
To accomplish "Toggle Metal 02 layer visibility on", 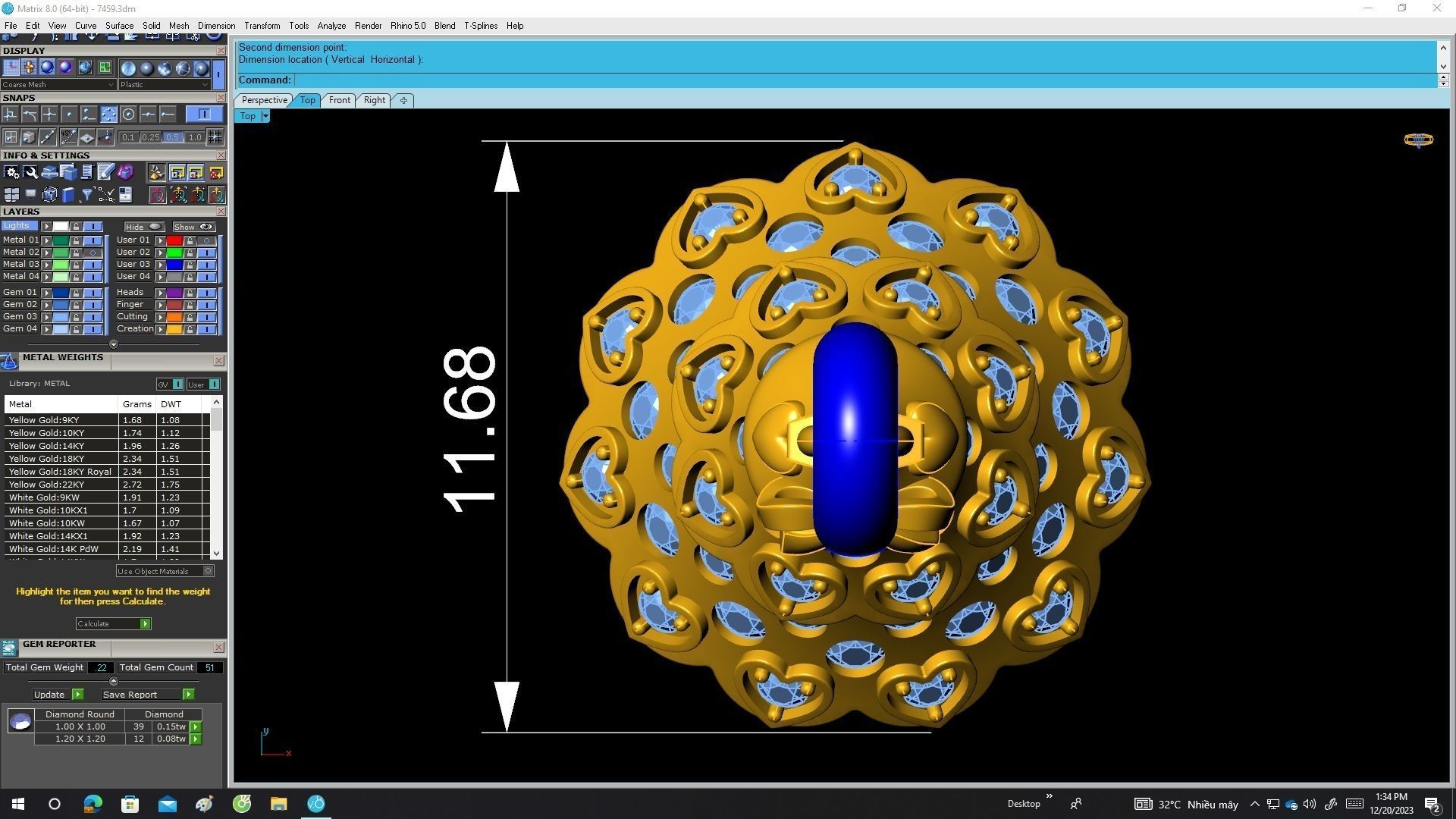I will pos(93,253).
